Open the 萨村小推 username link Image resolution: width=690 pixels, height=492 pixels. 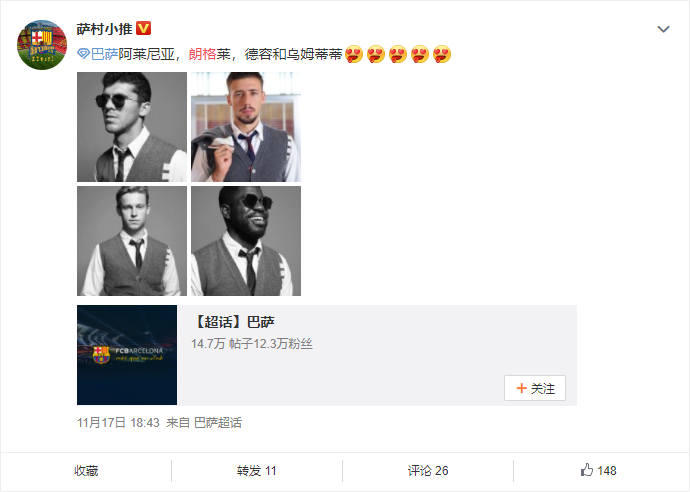coord(104,29)
